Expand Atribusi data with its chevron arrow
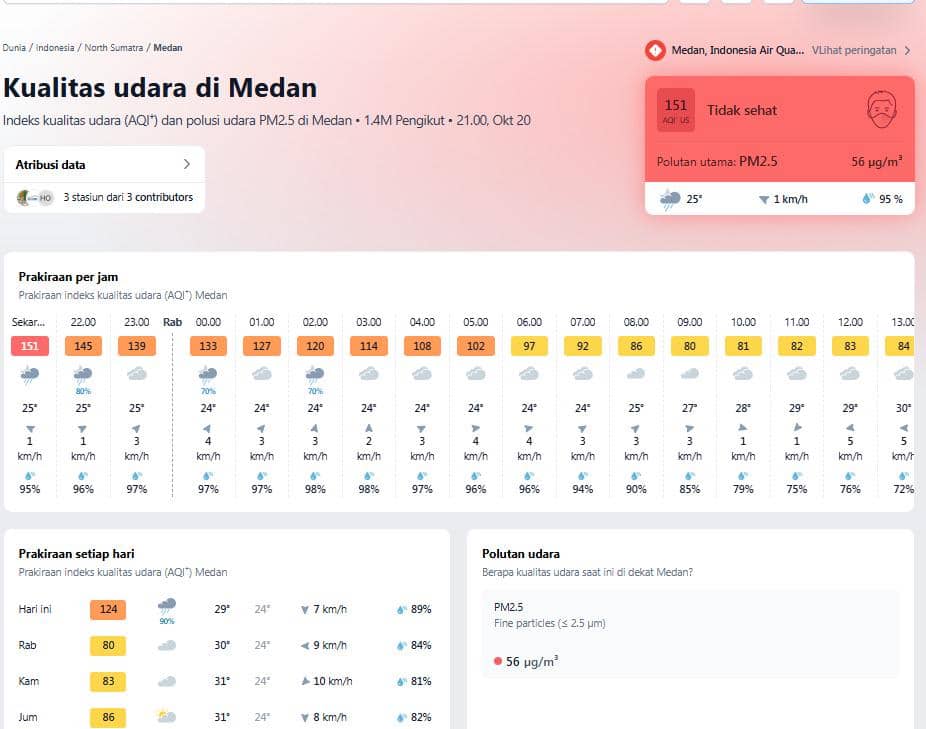Image resolution: width=926 pixels, height=729 pixels. click(187, 164)
